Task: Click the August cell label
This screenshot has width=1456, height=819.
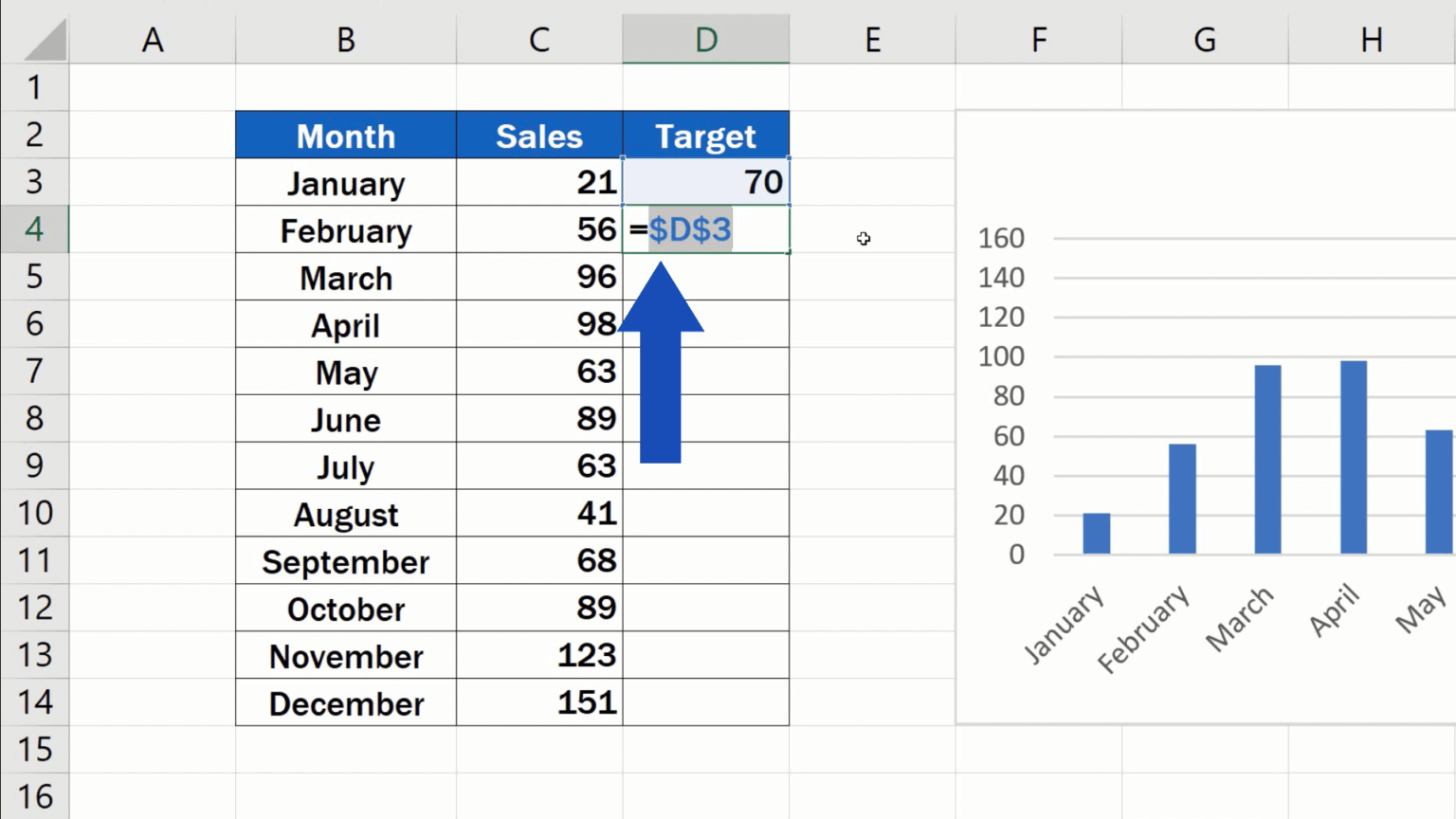Action: [345, 514]
